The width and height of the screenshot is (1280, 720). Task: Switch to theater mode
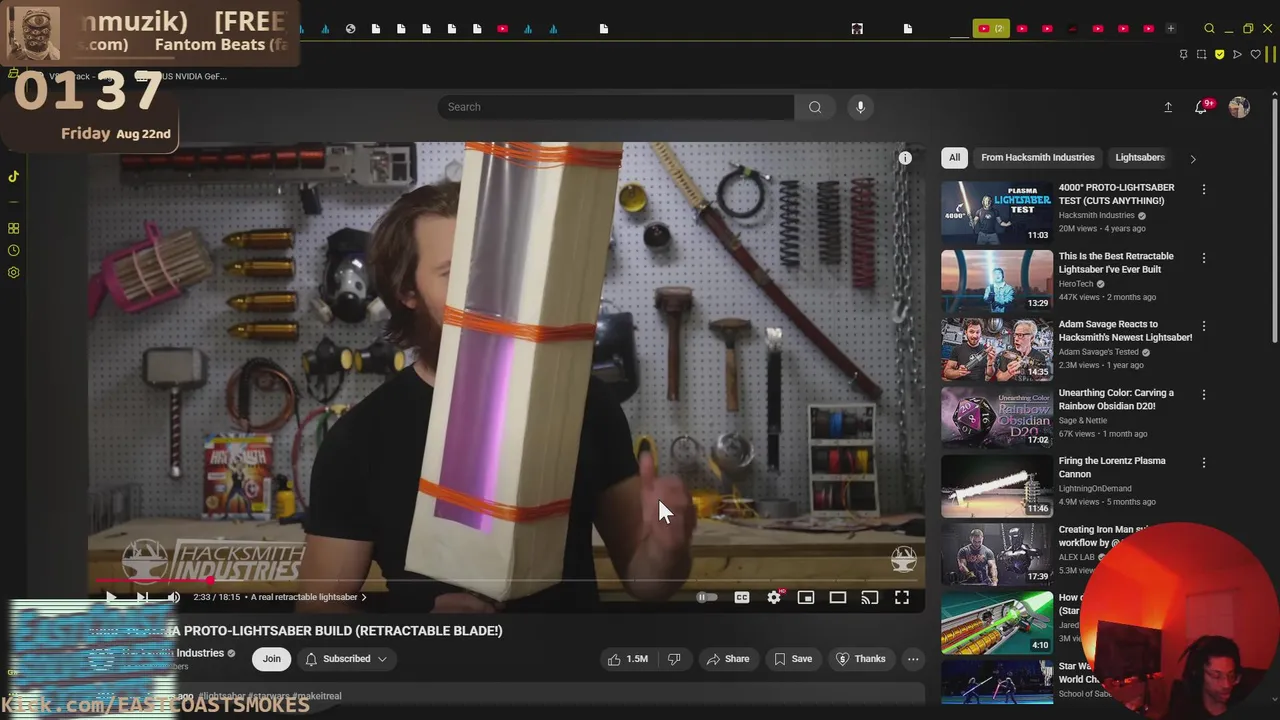tap(838, 597)
